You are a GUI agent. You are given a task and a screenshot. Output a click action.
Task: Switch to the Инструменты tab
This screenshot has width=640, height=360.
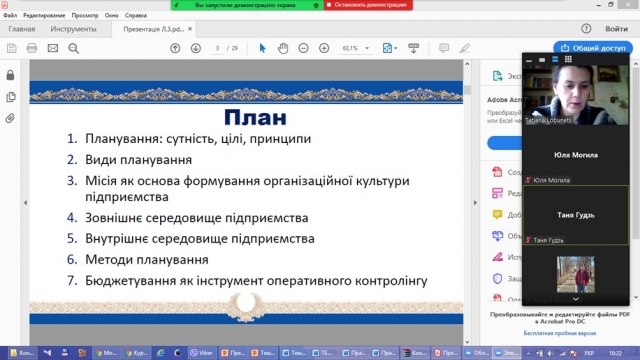pos(73,29)
